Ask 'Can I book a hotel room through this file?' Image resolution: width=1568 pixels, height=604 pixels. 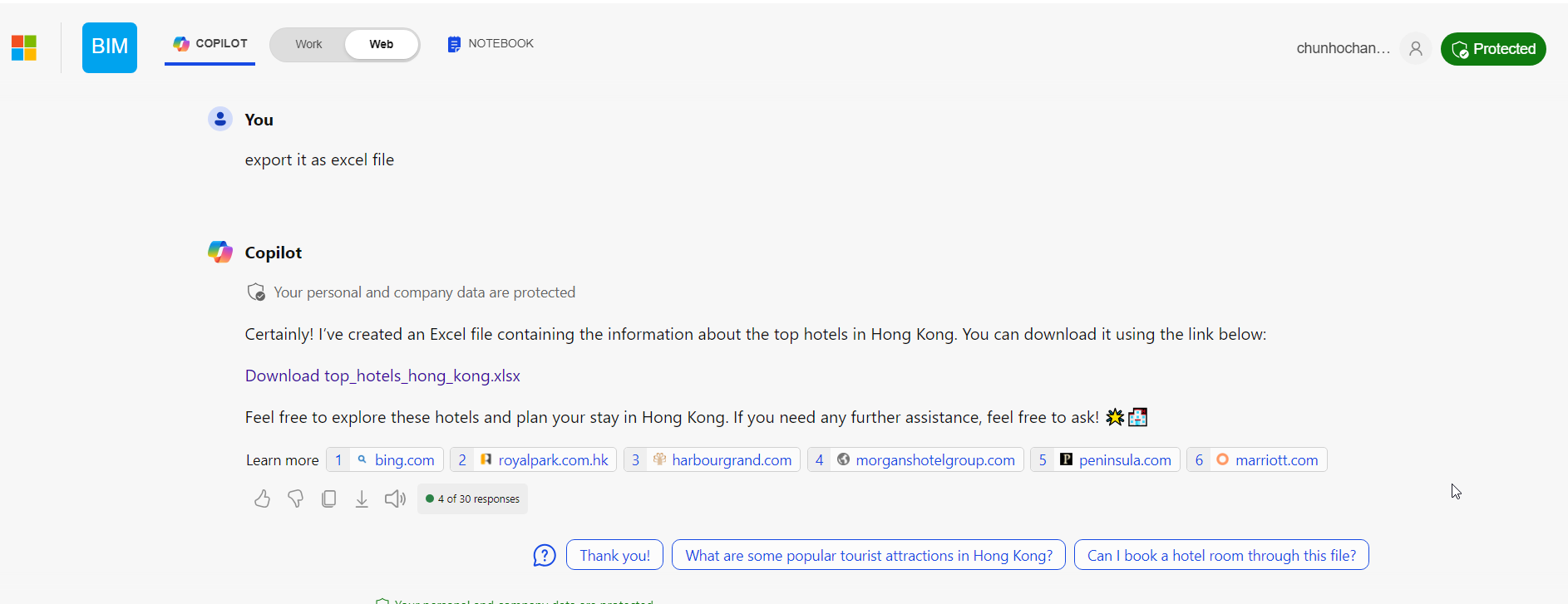click(1221, 555)
